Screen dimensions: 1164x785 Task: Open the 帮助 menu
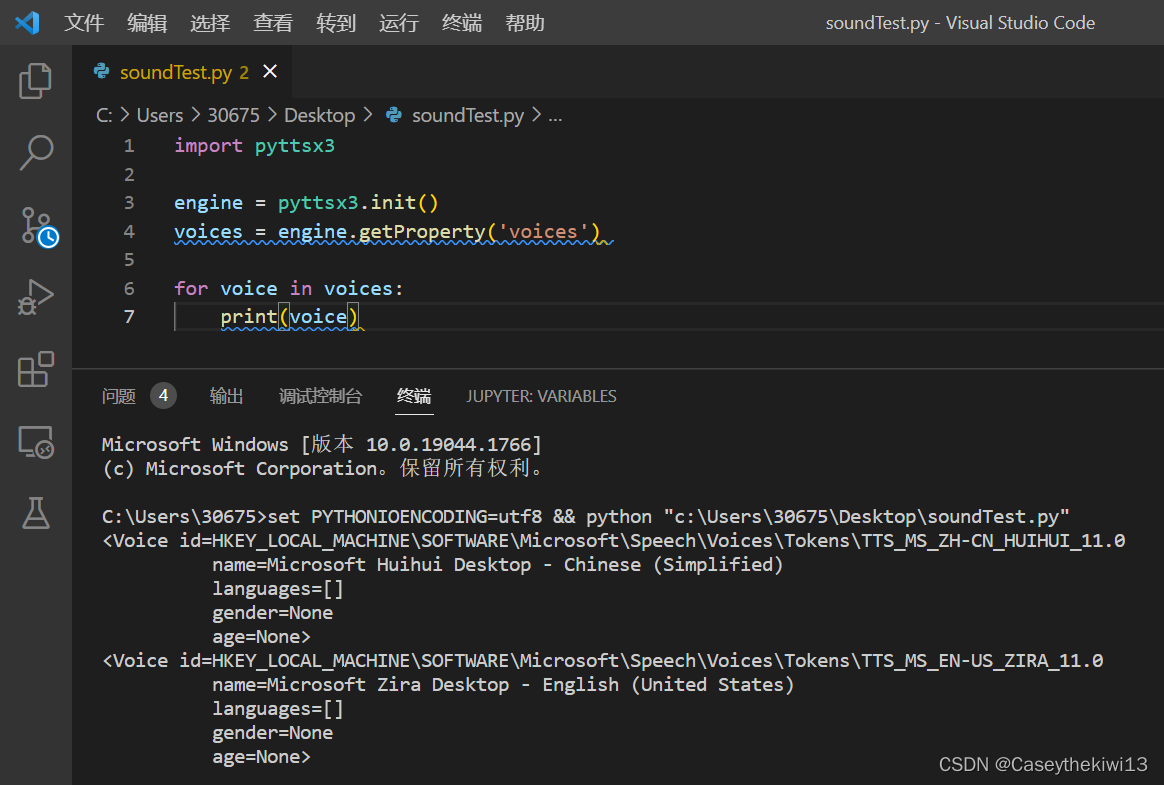click(525, 23)
